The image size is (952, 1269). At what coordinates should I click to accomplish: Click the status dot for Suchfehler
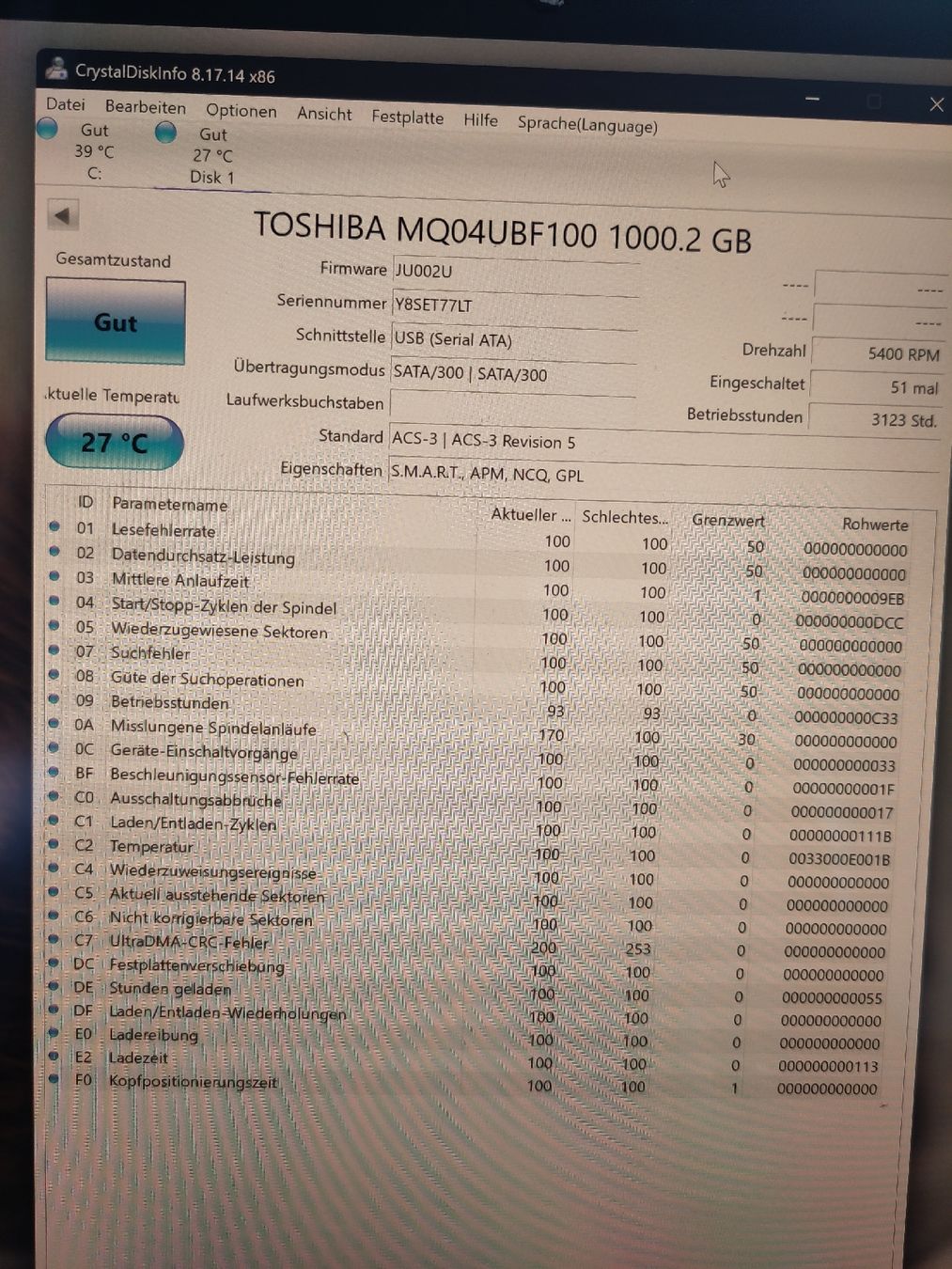[55, 650]
